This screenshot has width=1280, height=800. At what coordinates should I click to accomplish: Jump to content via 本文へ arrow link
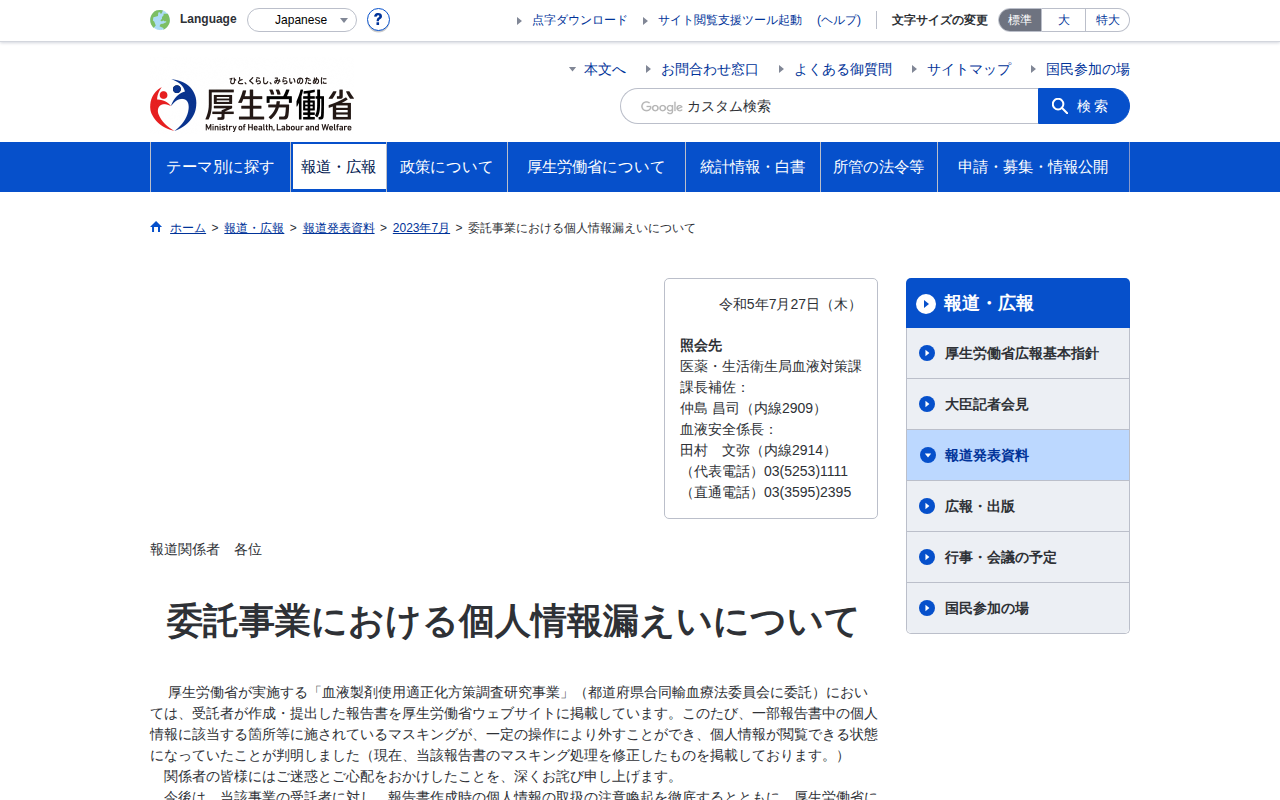pyautogui.click(x=597, y=69)
